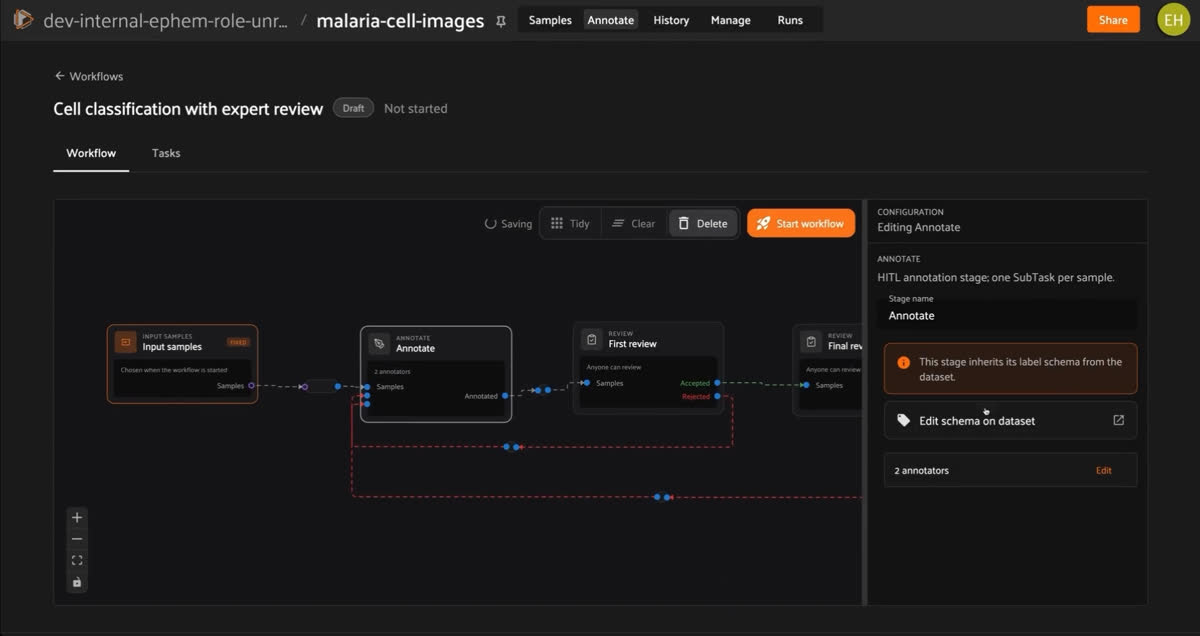The height and width of the screenshot is (636, 1200).
Task: Click the Draft status badge
Action: pyautogui.click(x=354, y=108)
